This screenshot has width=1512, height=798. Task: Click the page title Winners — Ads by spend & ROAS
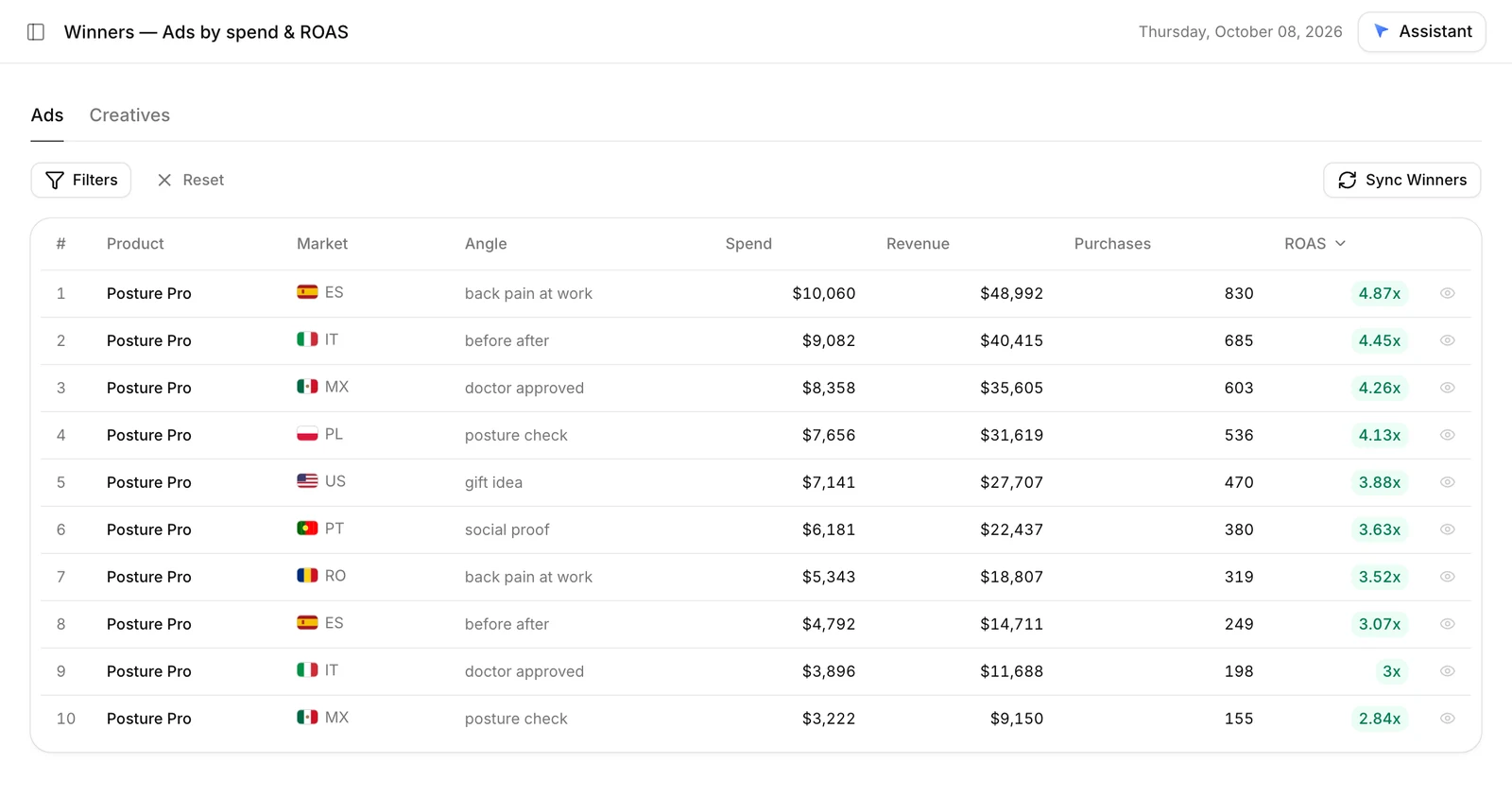click(206, 32)
